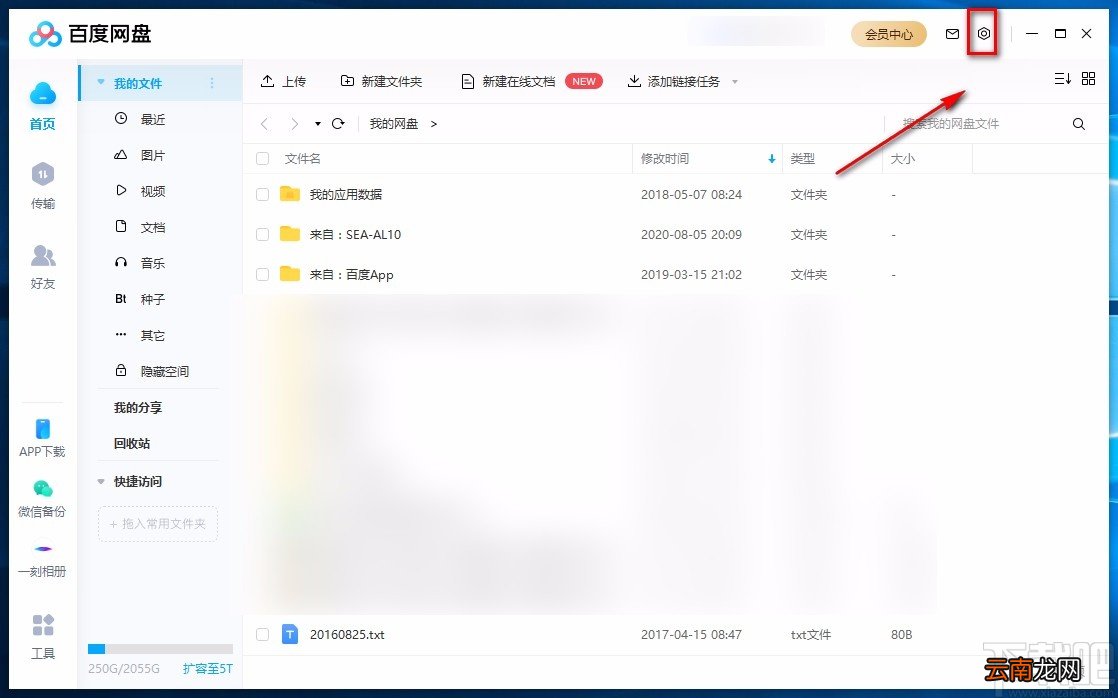This screenshot has width=1118, height=698.
Task: Tick the select-all checkbox by 文件名
Action: pos(262,158)
